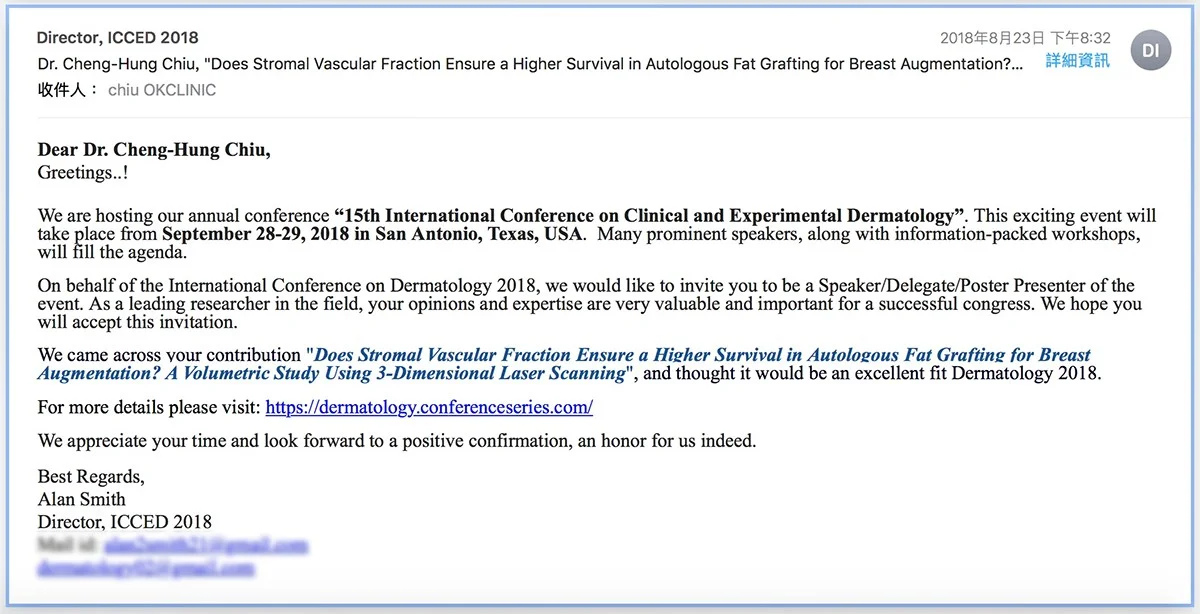The image size is (1200, 614).
Task: Click the Director, ICCED 2018 signature title
Action: click(124, 521)
